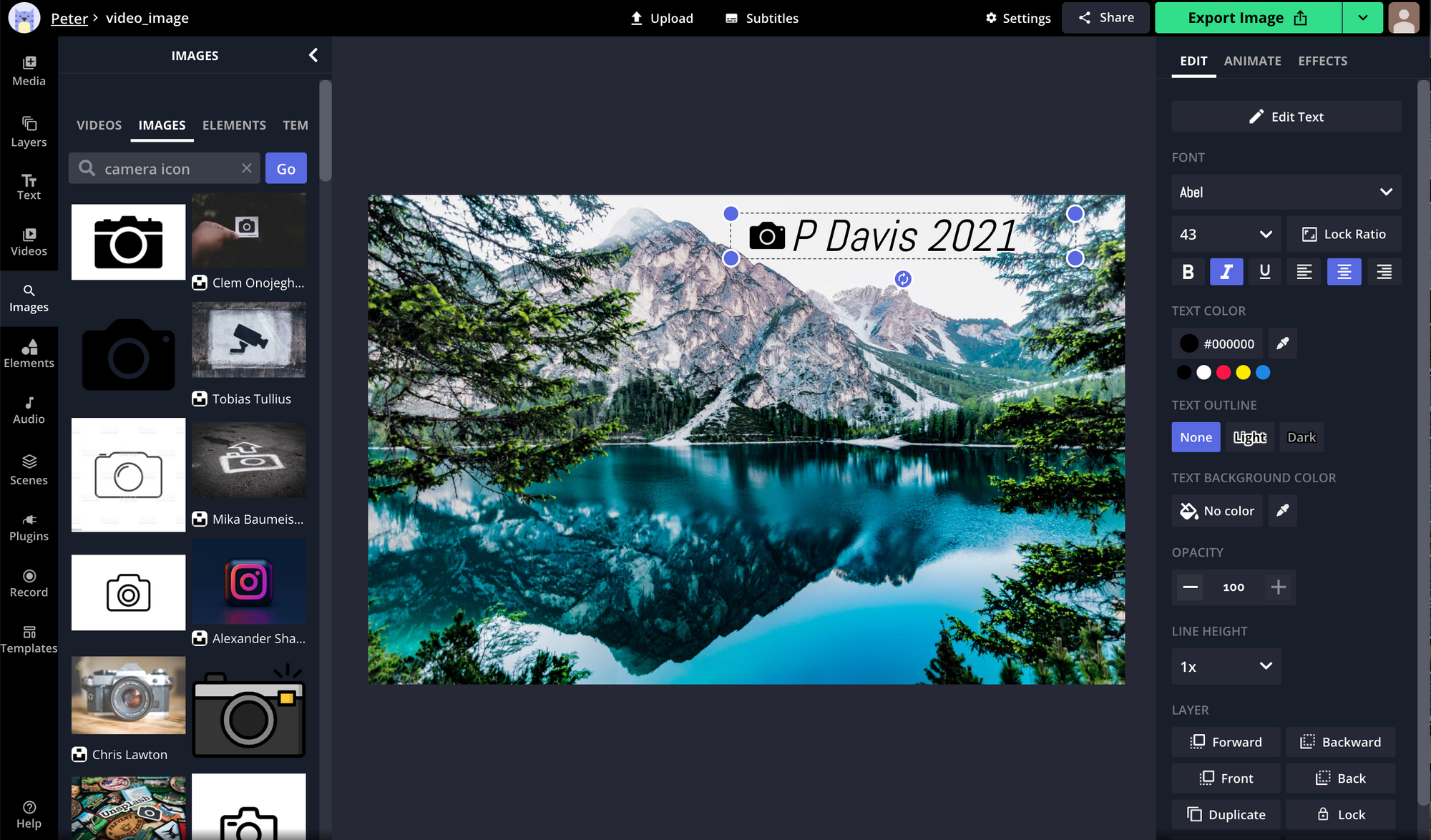Open the font size 43 dropdown
The height and width of the screenshot is (840, 1431).
click(x=1226, y=234)
